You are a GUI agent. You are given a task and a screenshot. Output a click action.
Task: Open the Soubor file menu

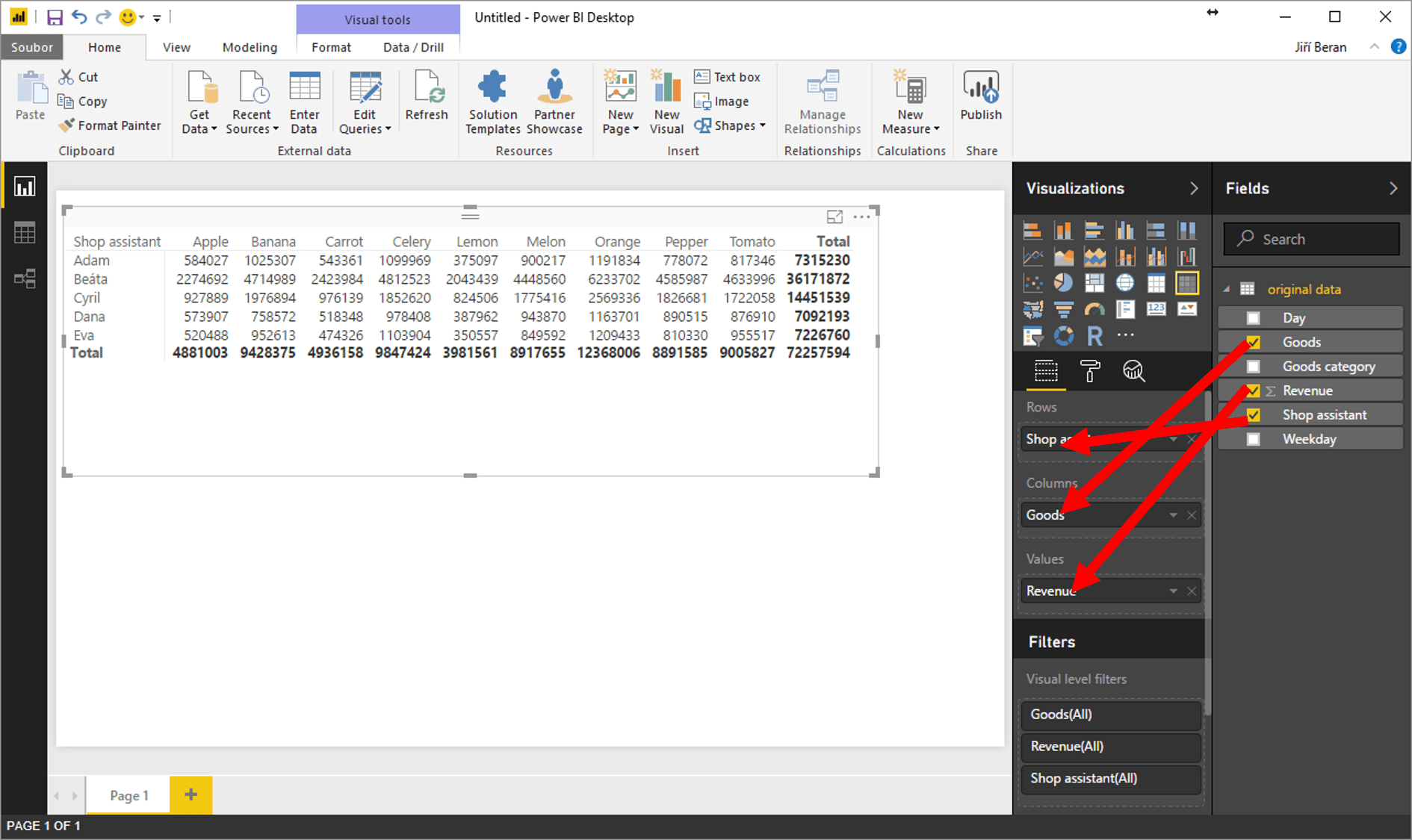click(31, 47)
